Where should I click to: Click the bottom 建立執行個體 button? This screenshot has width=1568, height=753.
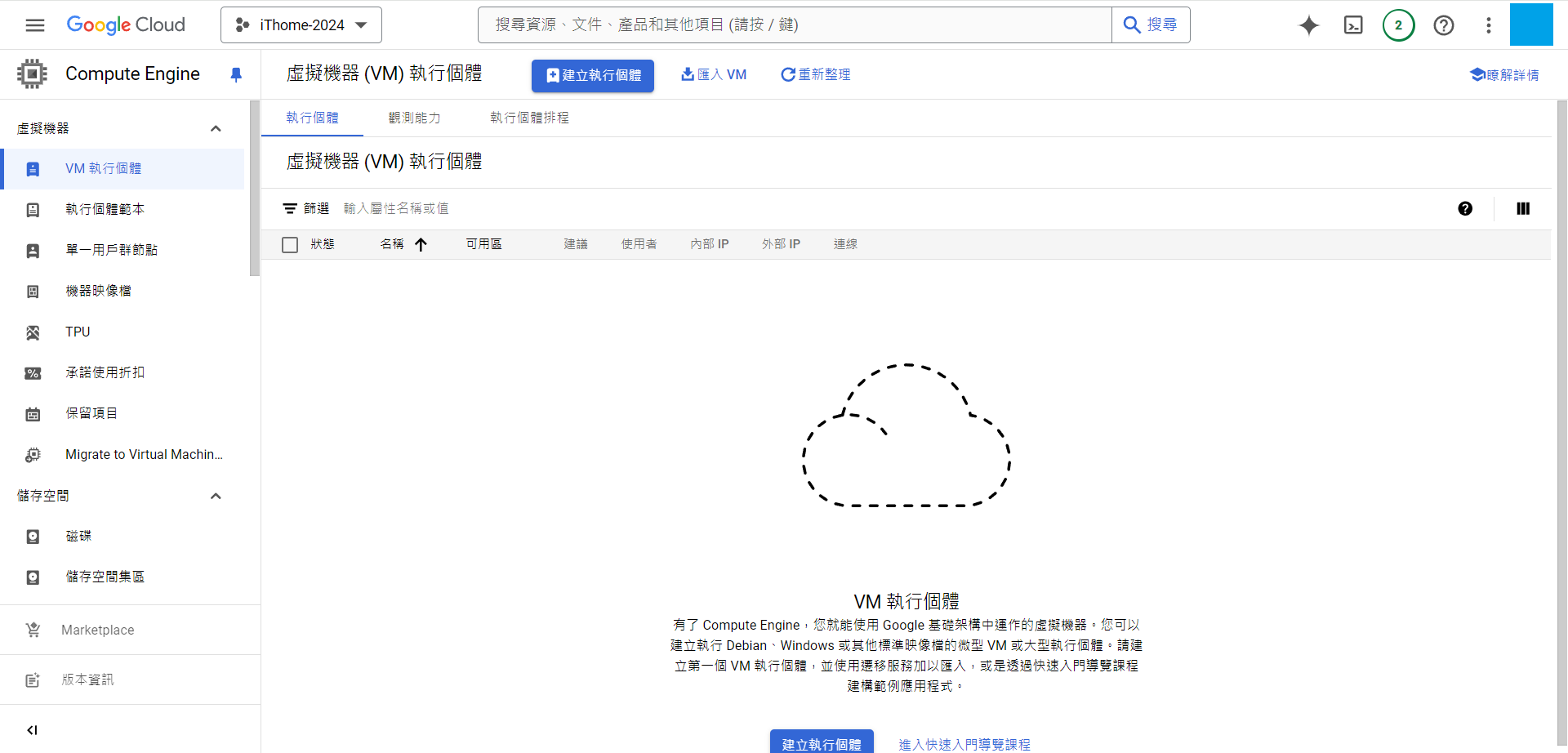tap(822, 742)
